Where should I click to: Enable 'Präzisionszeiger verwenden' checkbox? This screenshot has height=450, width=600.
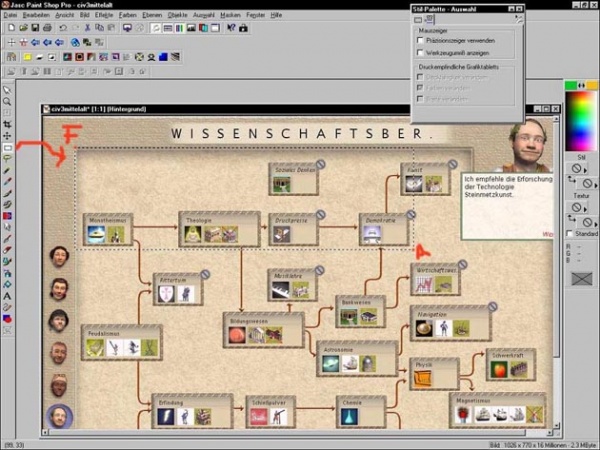coord(421,41)
